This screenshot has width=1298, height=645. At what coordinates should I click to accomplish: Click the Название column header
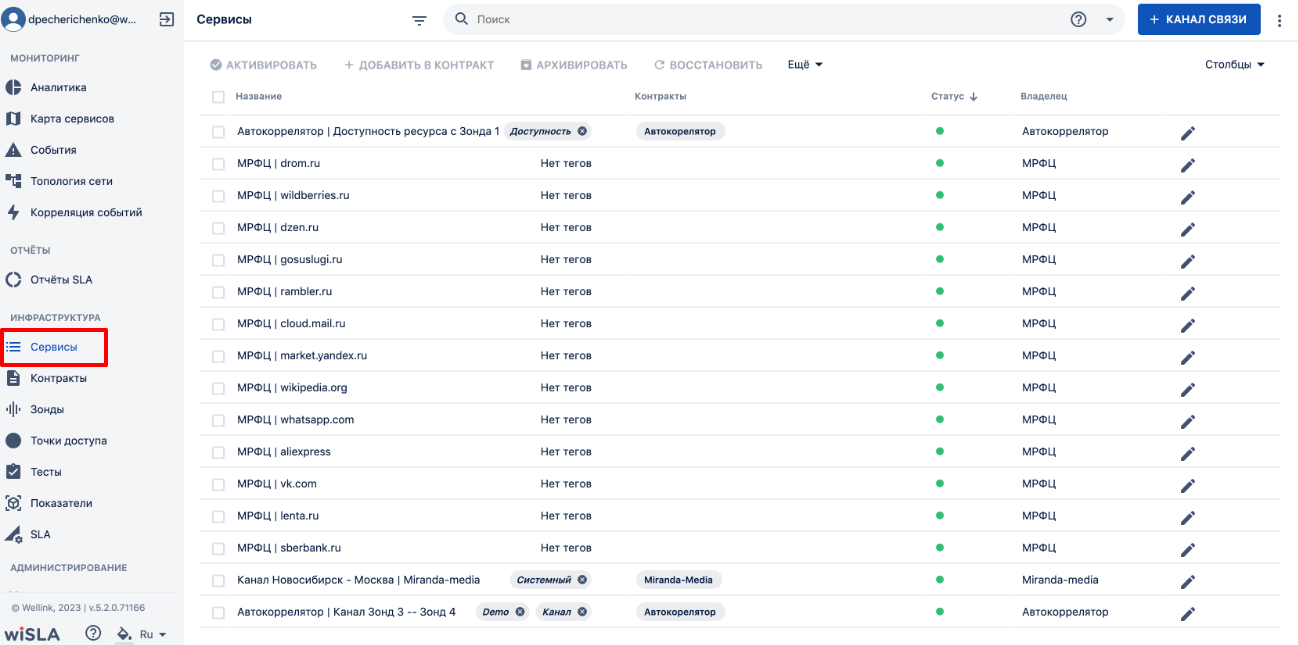259,96
